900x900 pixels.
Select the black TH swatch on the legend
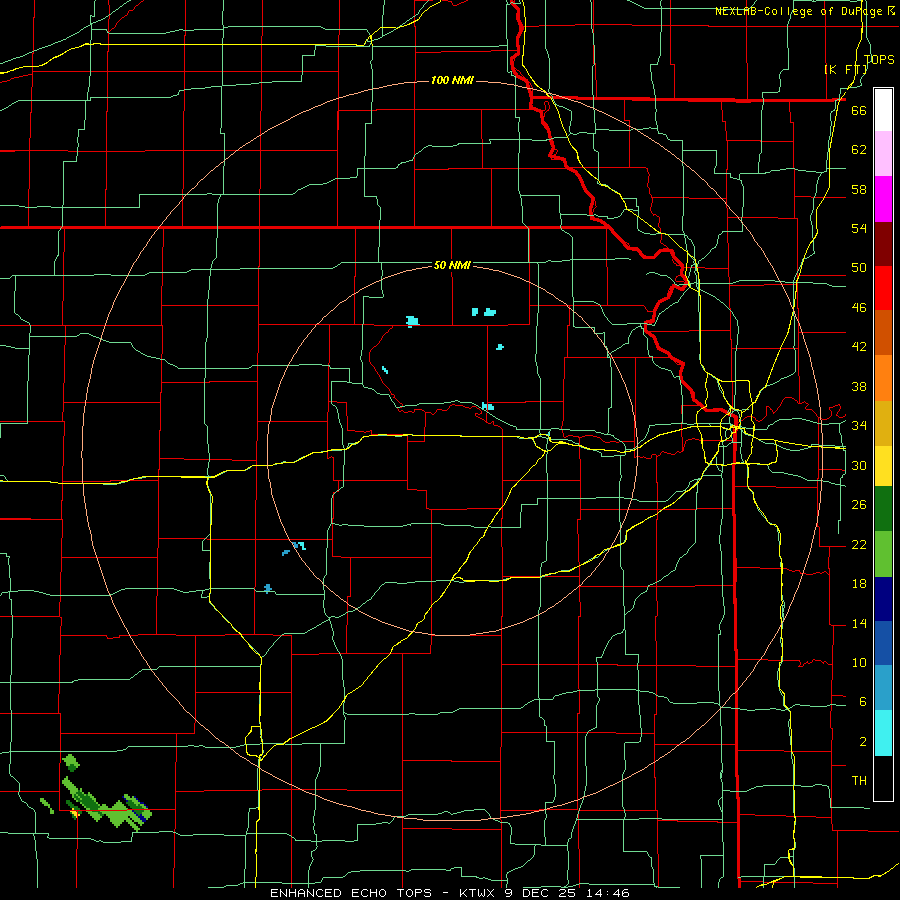(x=883, y=778)
